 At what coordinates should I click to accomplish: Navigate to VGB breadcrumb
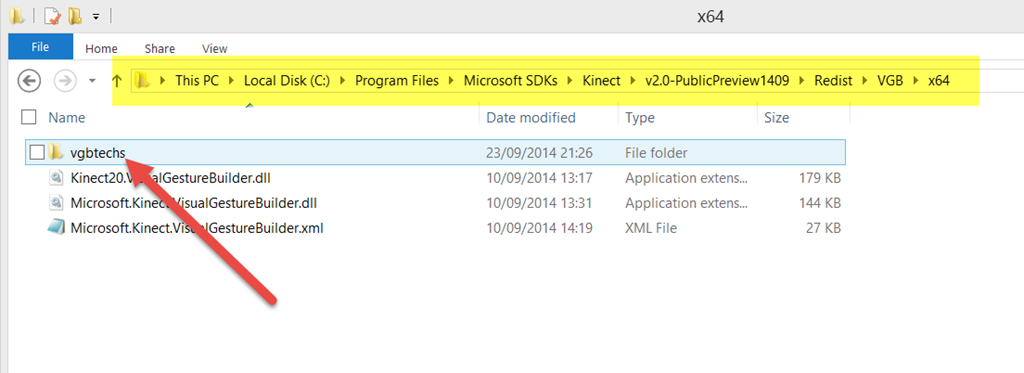890,81
